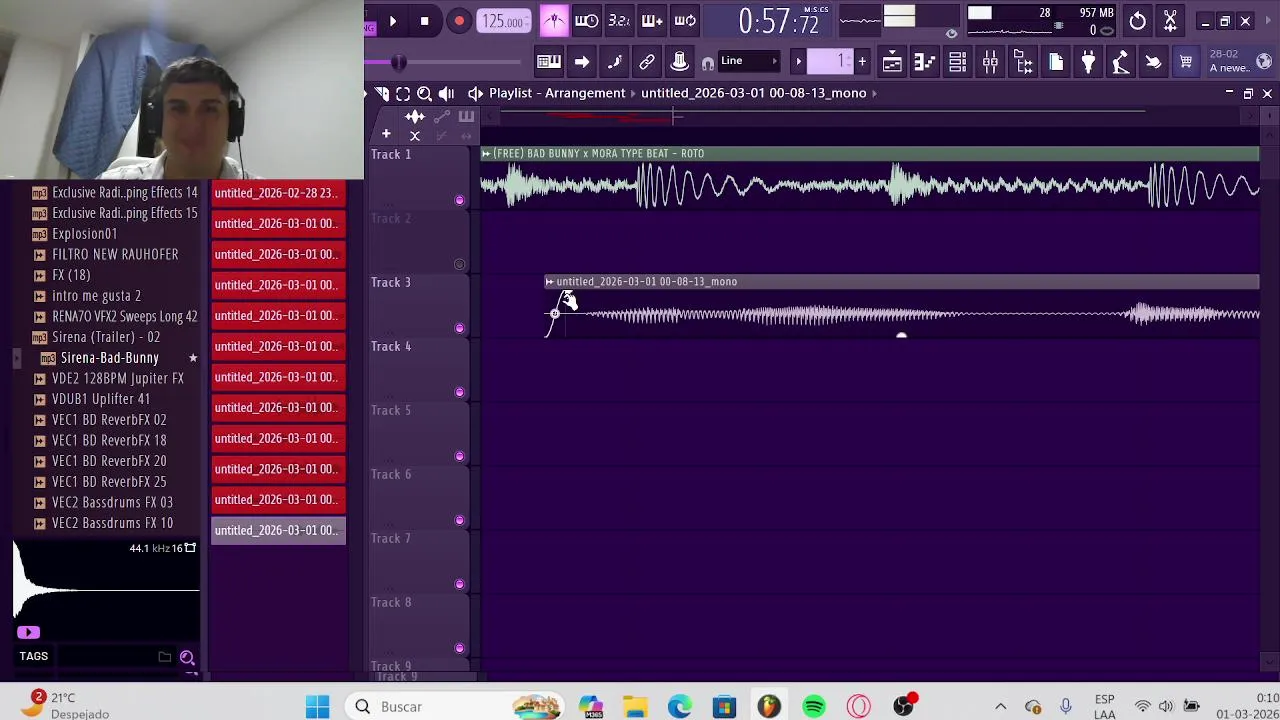Click the news panel globe icon
Image resolution: width=1280 pixels, height=720 pixels.
pyautogui.click(x=1264, y=61)
